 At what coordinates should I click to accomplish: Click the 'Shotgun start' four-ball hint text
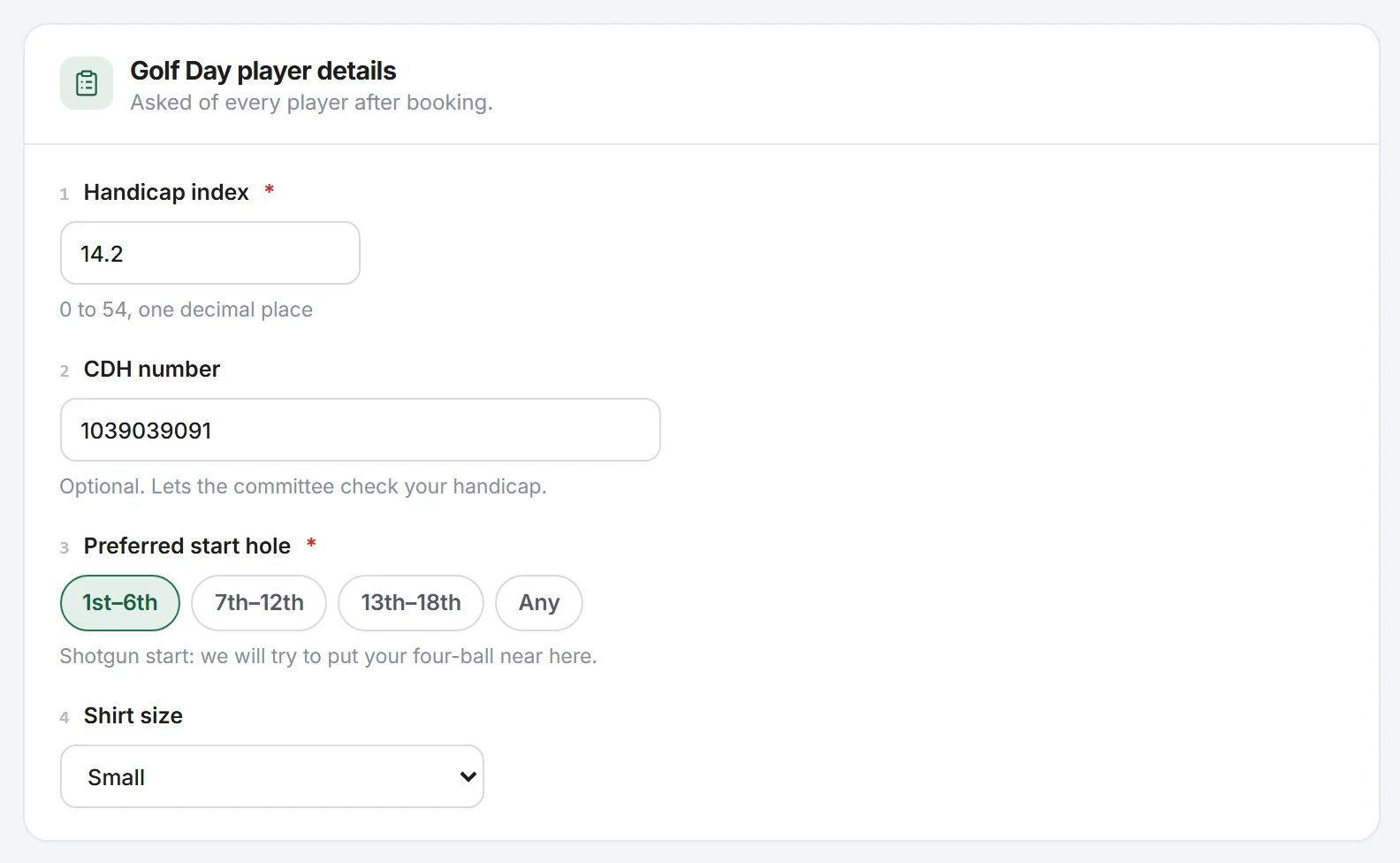[328, 656]
